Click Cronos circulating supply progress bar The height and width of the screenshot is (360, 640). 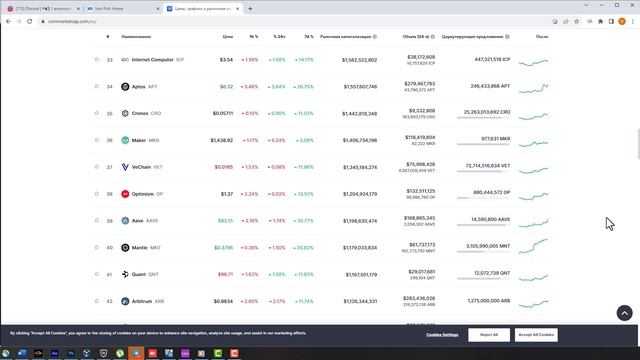[483, 118]
